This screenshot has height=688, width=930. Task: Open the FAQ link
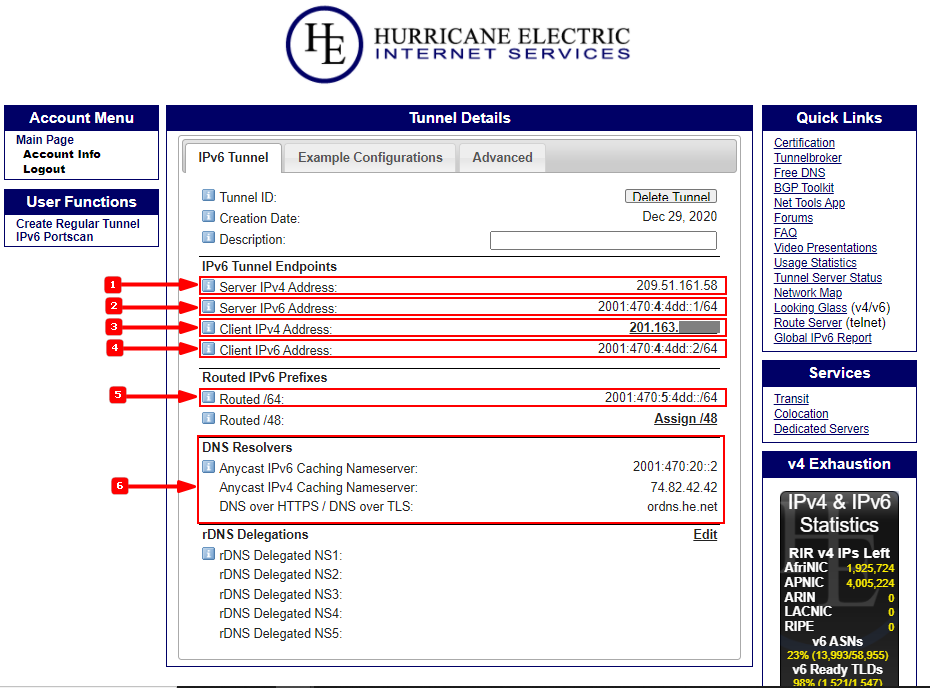click(x=785, y=232)
